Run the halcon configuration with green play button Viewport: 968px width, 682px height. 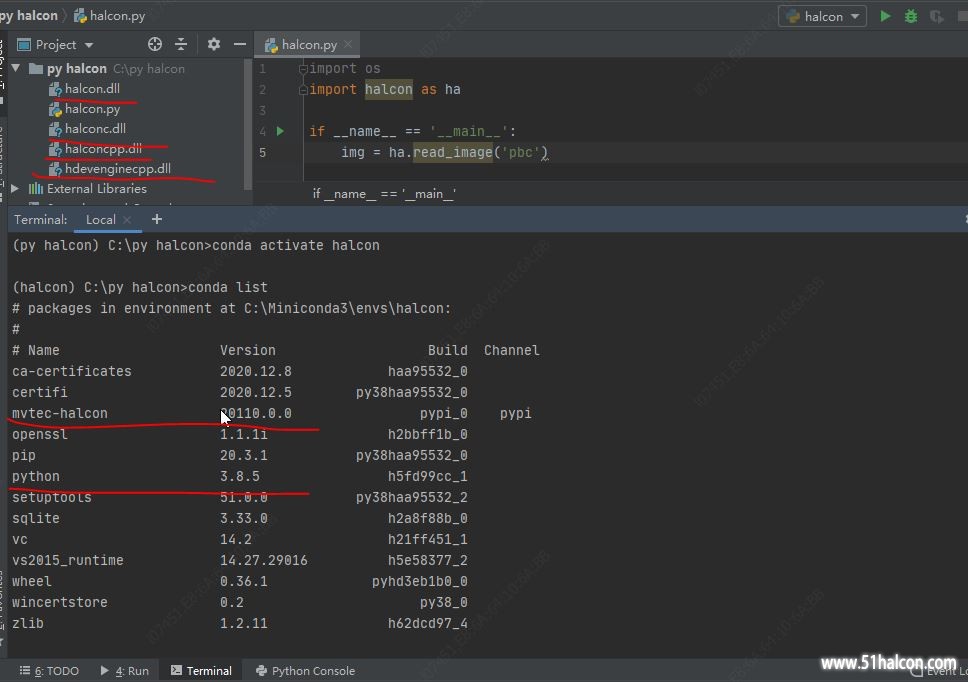tap(885, 16)
